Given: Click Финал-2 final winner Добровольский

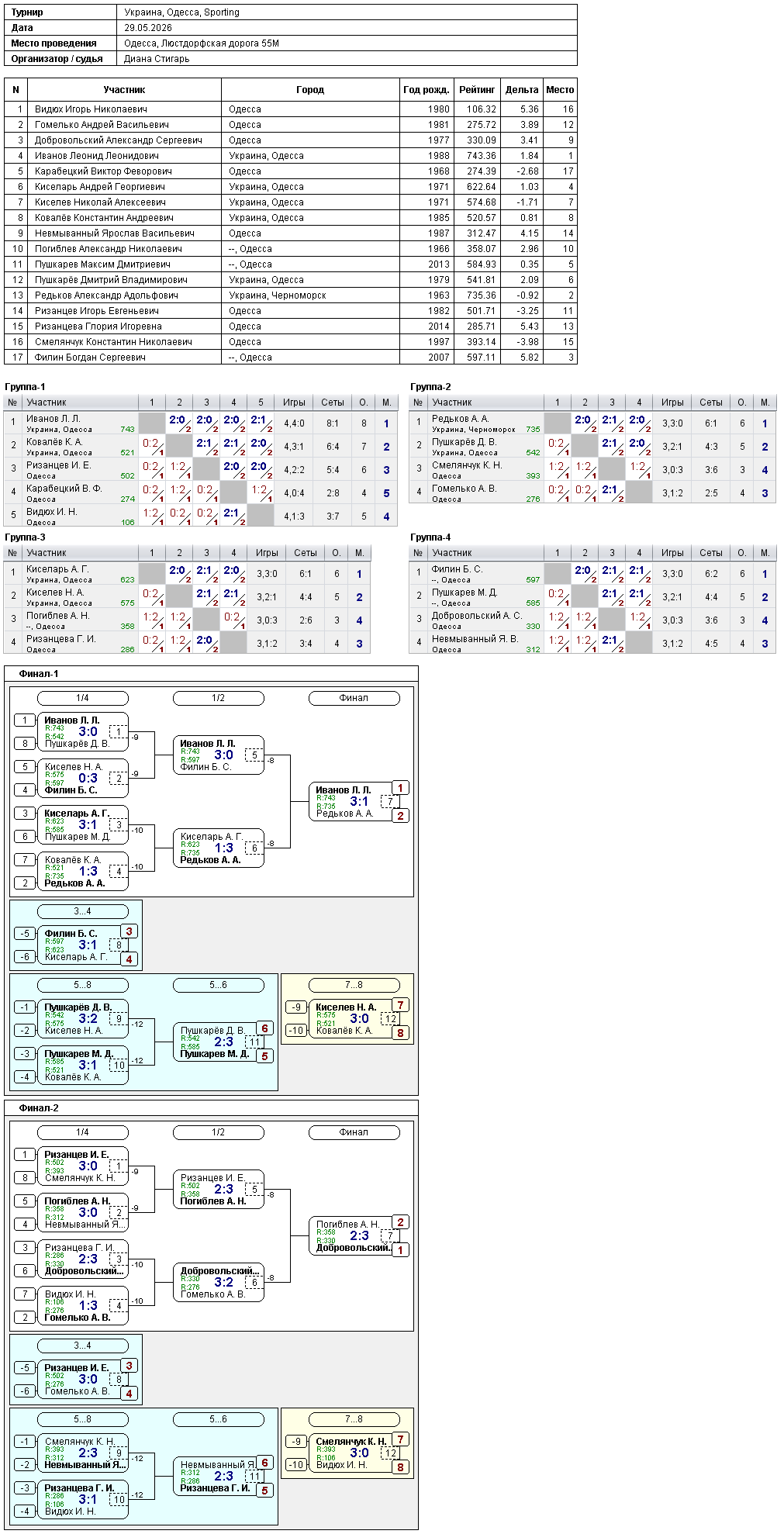Looking at the screenshot, I should 353,1248.
